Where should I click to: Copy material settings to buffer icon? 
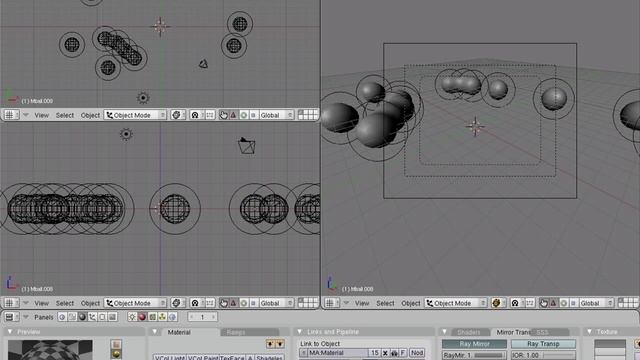270,344
